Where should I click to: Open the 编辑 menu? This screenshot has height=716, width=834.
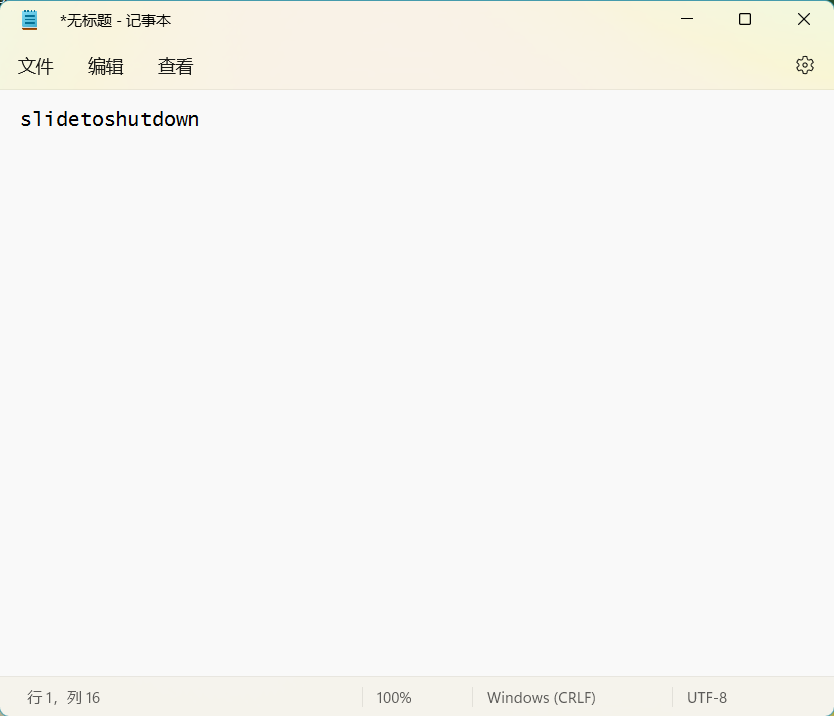tap(105, 66)
